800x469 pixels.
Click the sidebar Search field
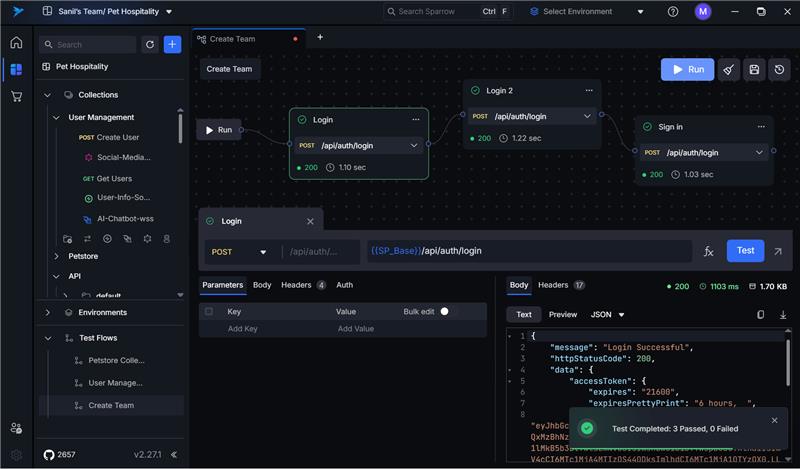[88, 45]
